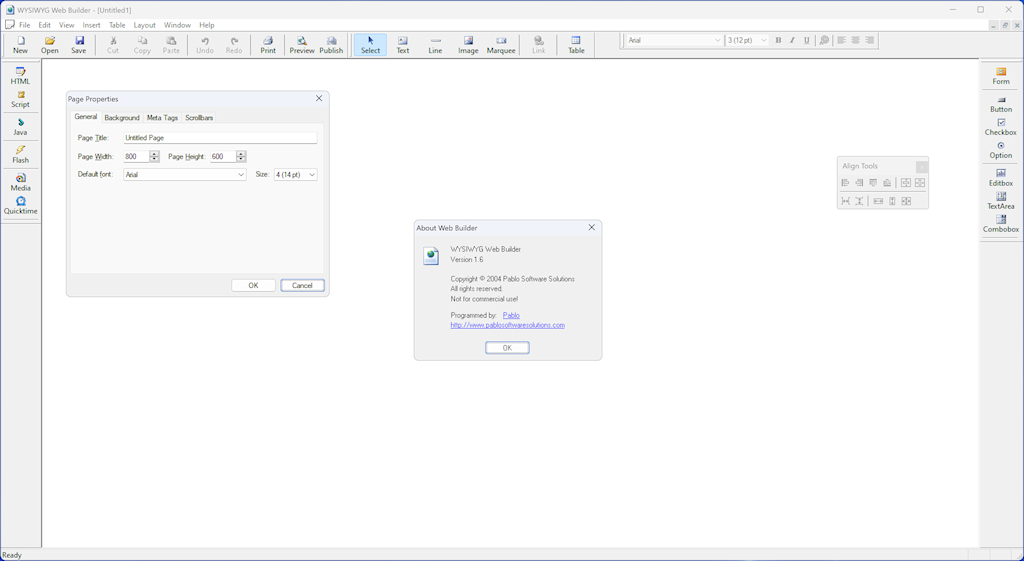
Task: Click the Editbox form tool
Action: [x=1000, y=178]
